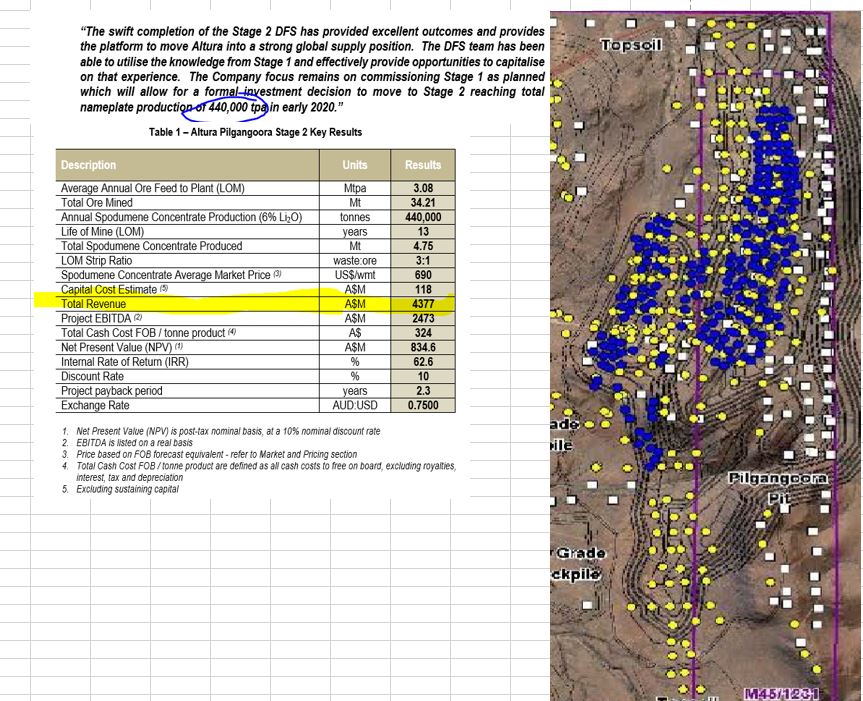The height and width of the screenshot is (701, 863).
Task: Click the "Description" table header
Action: point(89,165)
